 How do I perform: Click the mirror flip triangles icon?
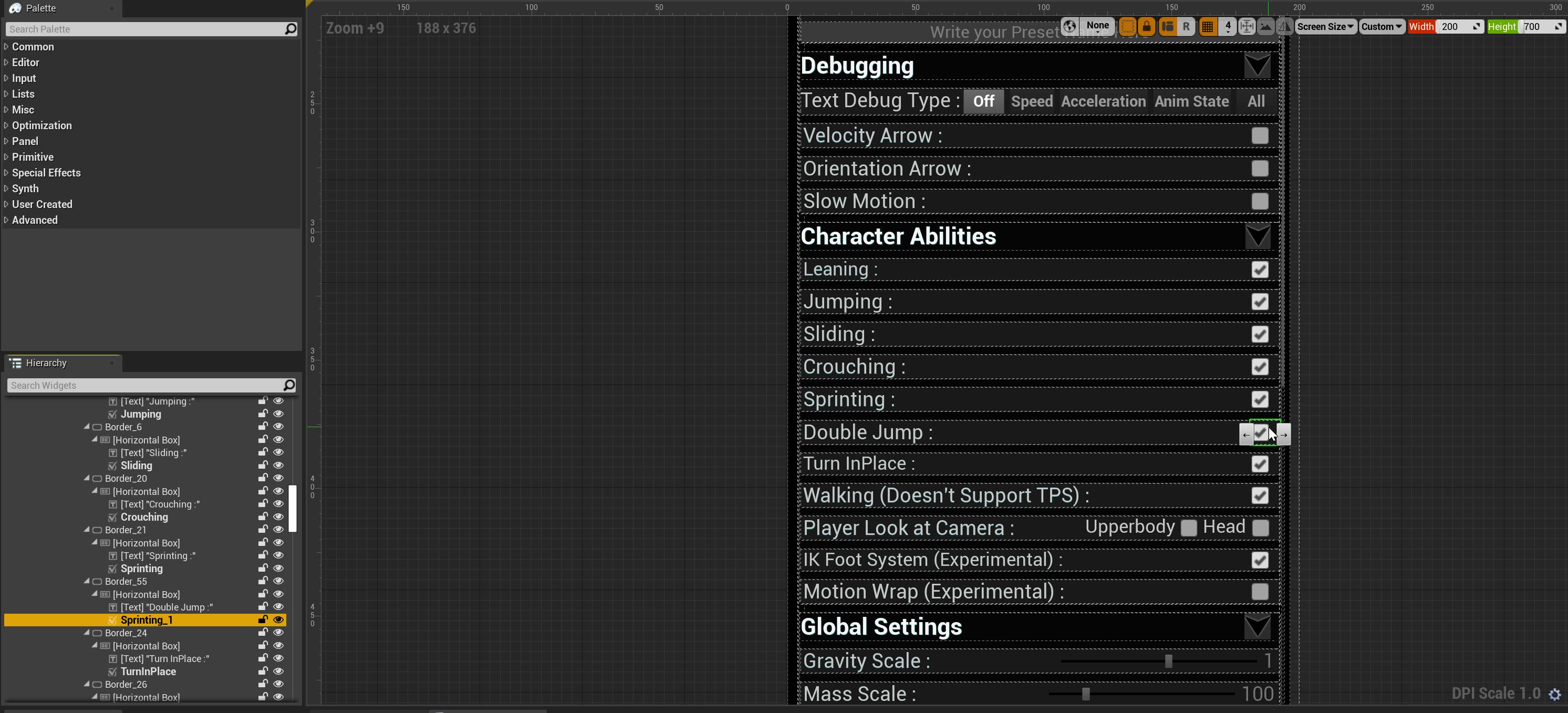coord(1284,27)
